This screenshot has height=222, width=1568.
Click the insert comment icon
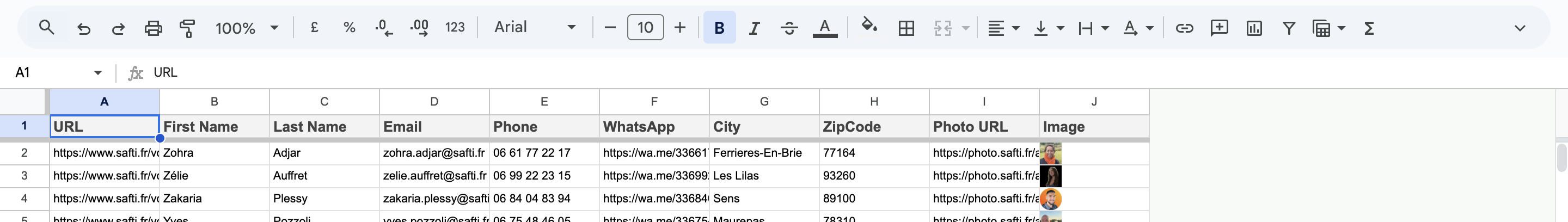[x=1219, y=28]
